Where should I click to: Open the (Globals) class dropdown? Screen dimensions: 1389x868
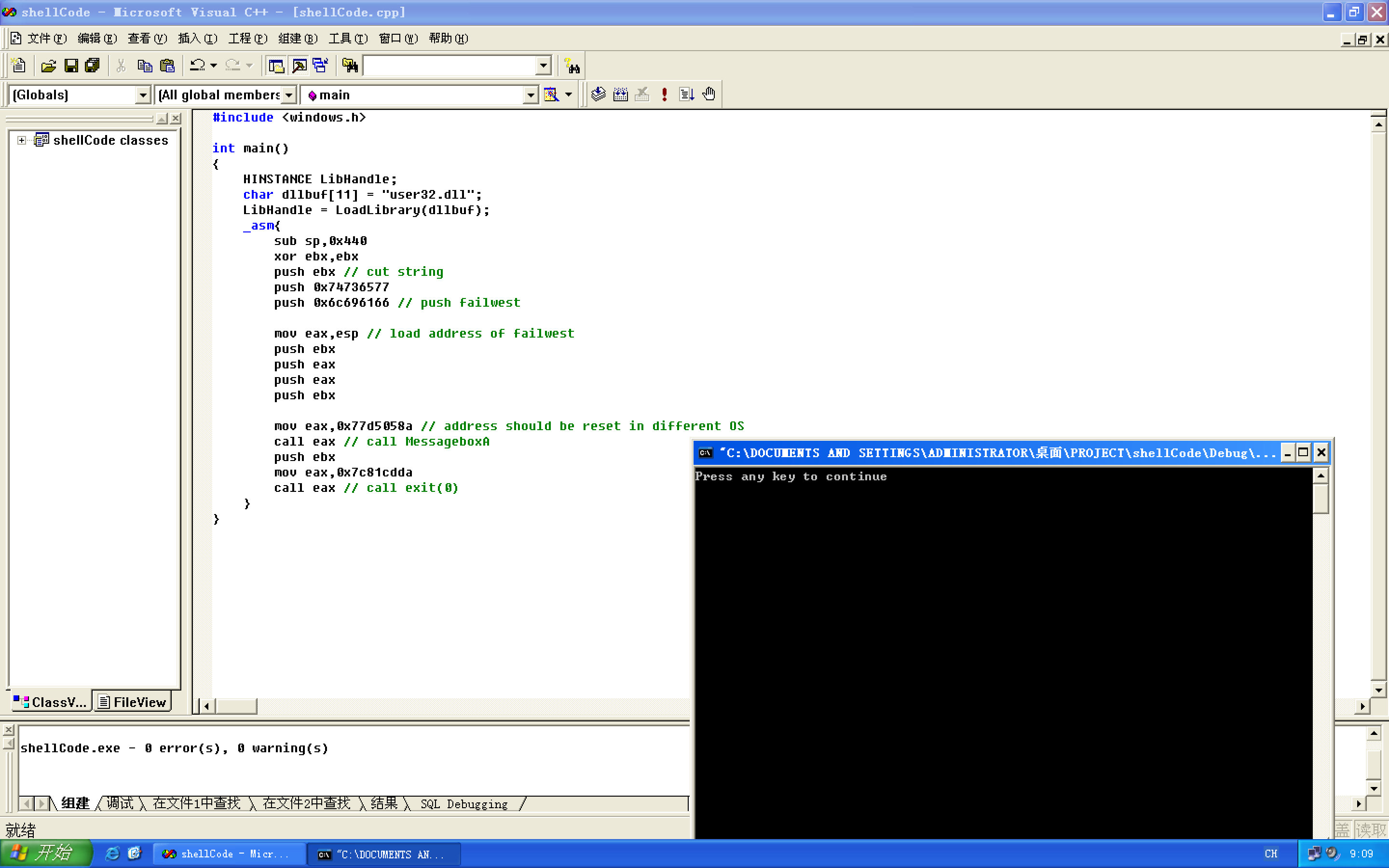click(x=142, y=95)
